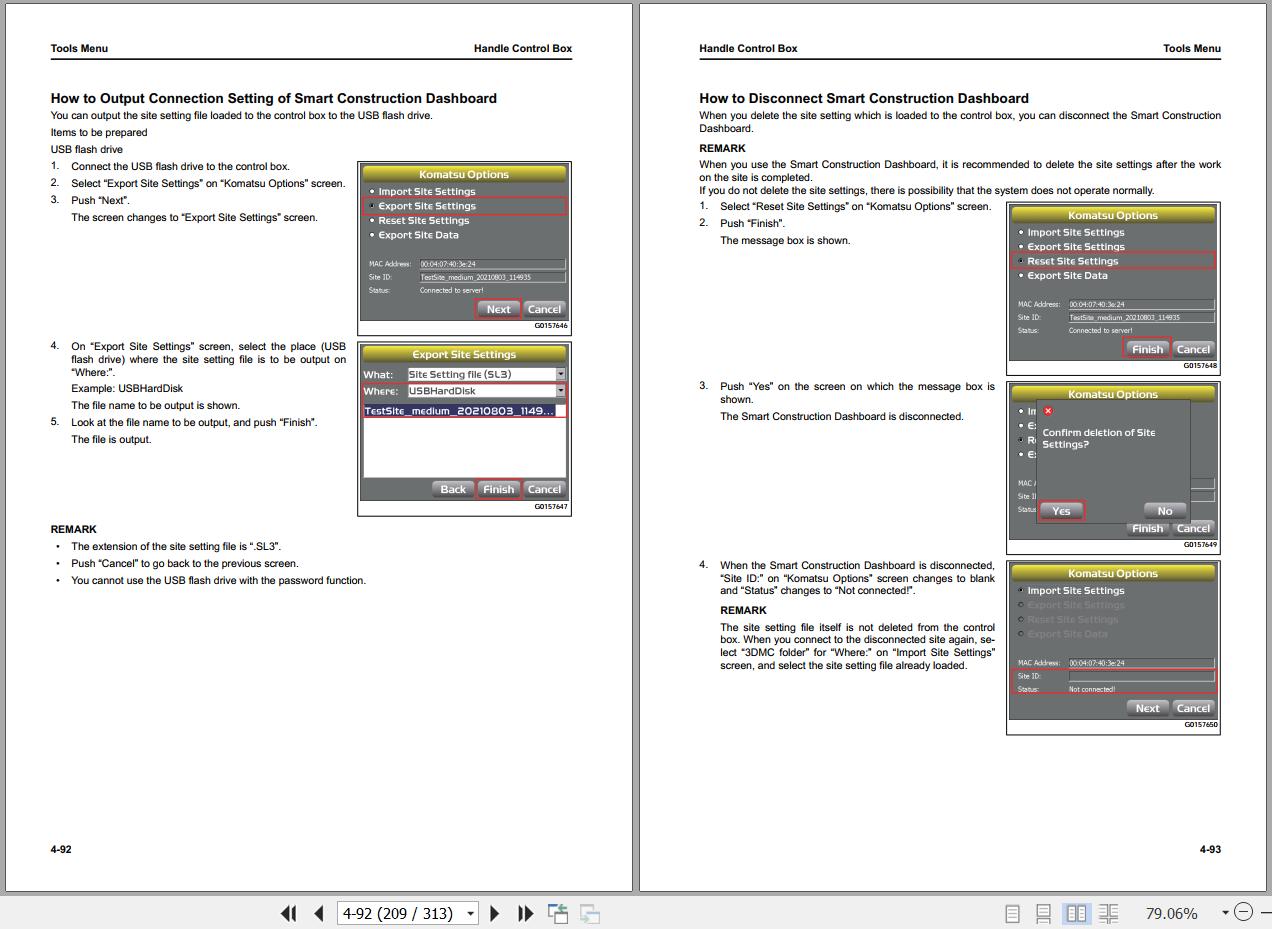Screen dimensions: 1272x929
Task: Click the "Where:" USBHardDisk dropdown
Action: pos(486,391)
